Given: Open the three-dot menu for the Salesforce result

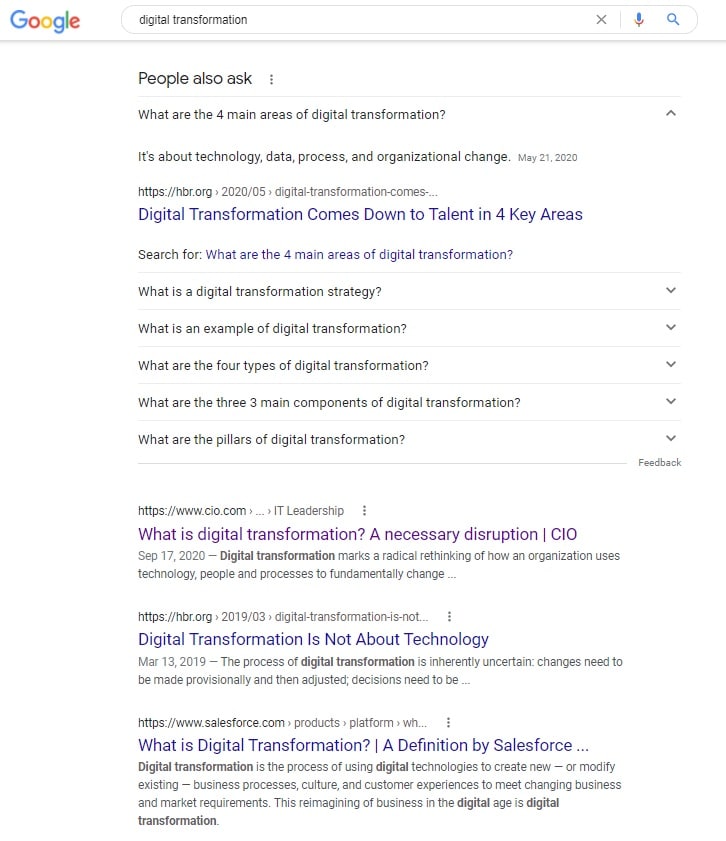Looking at the screenshot, I should (x=447, y=722).
